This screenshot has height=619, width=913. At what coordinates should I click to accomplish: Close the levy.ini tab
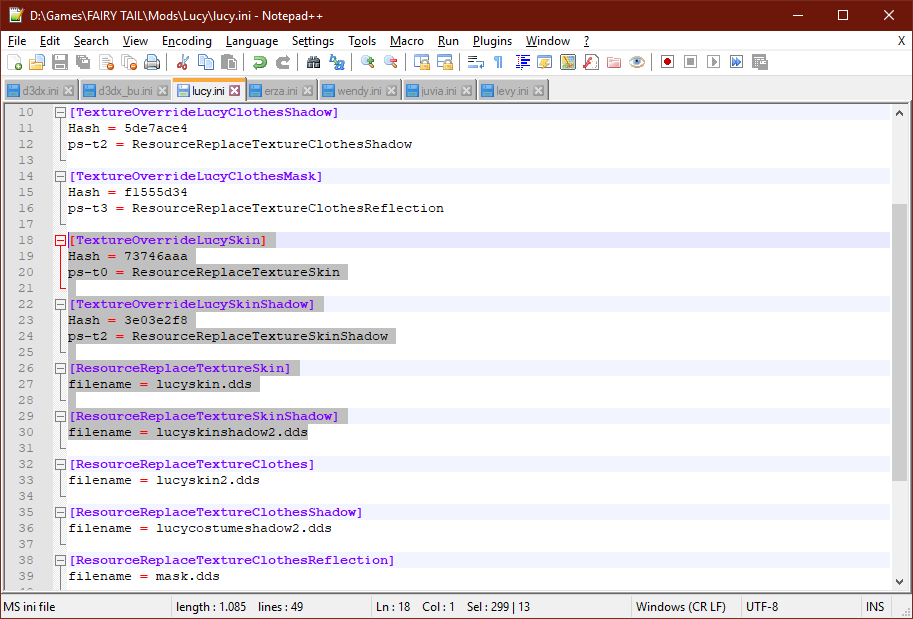click(539, 91)
